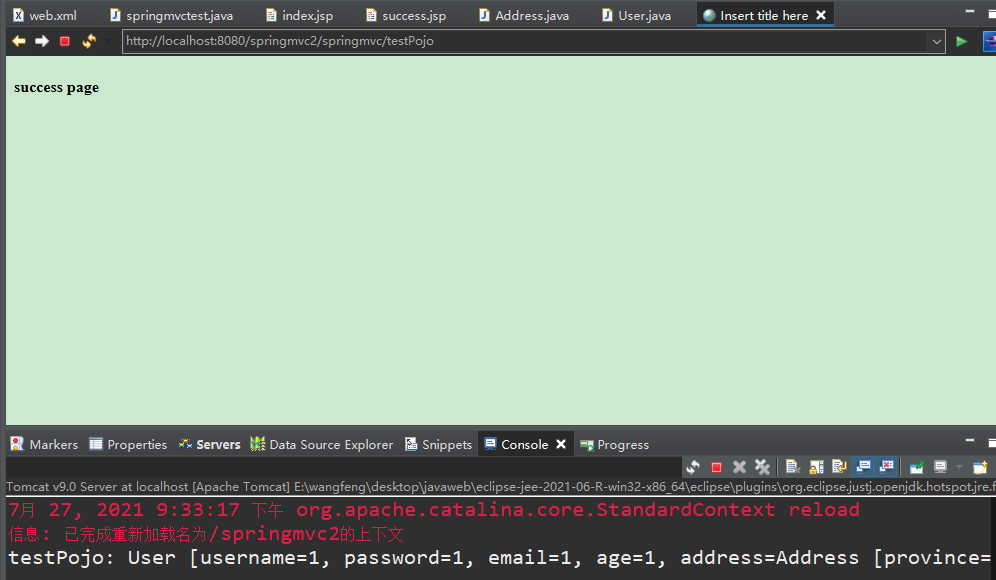Open the Address.java editor tab
This screenshot has width=996, height=580.
pos(524,15)
